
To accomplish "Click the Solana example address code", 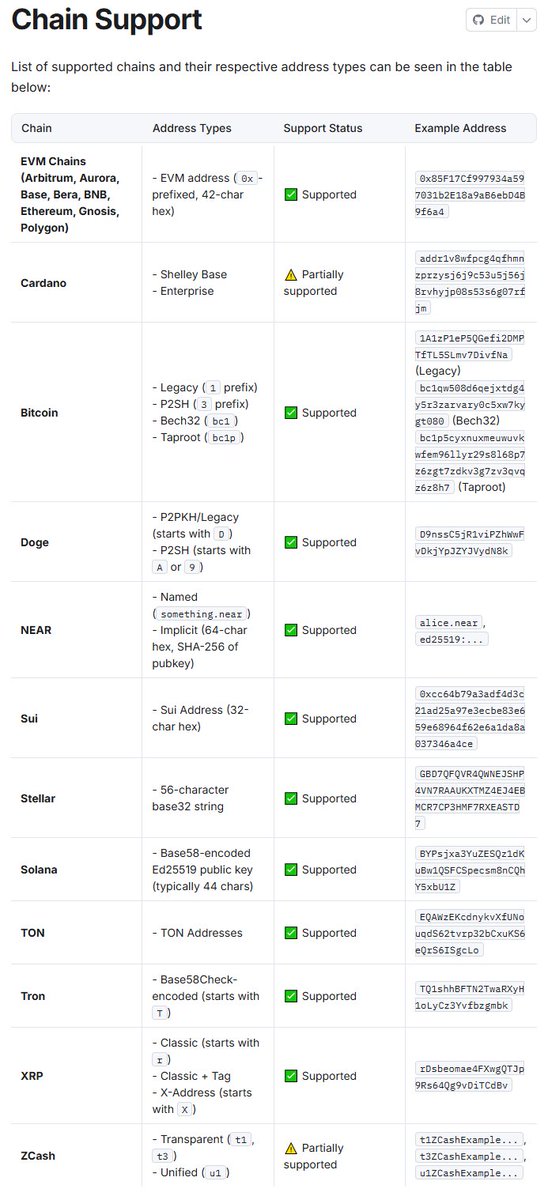I will point(472,870).
